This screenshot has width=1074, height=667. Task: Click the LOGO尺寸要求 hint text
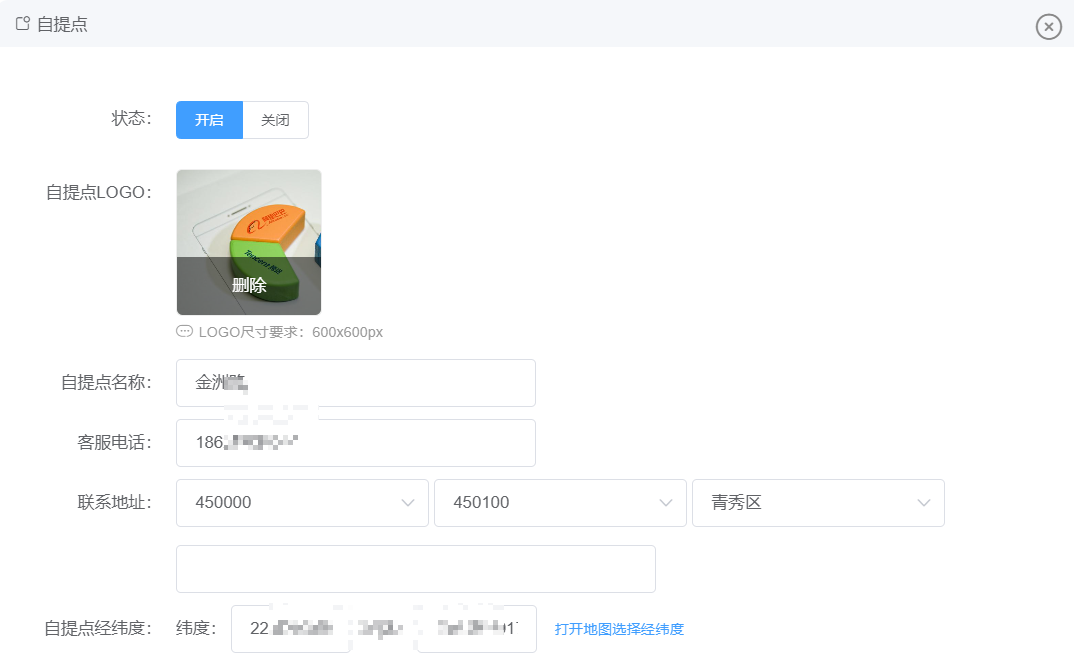click(290, 332)
